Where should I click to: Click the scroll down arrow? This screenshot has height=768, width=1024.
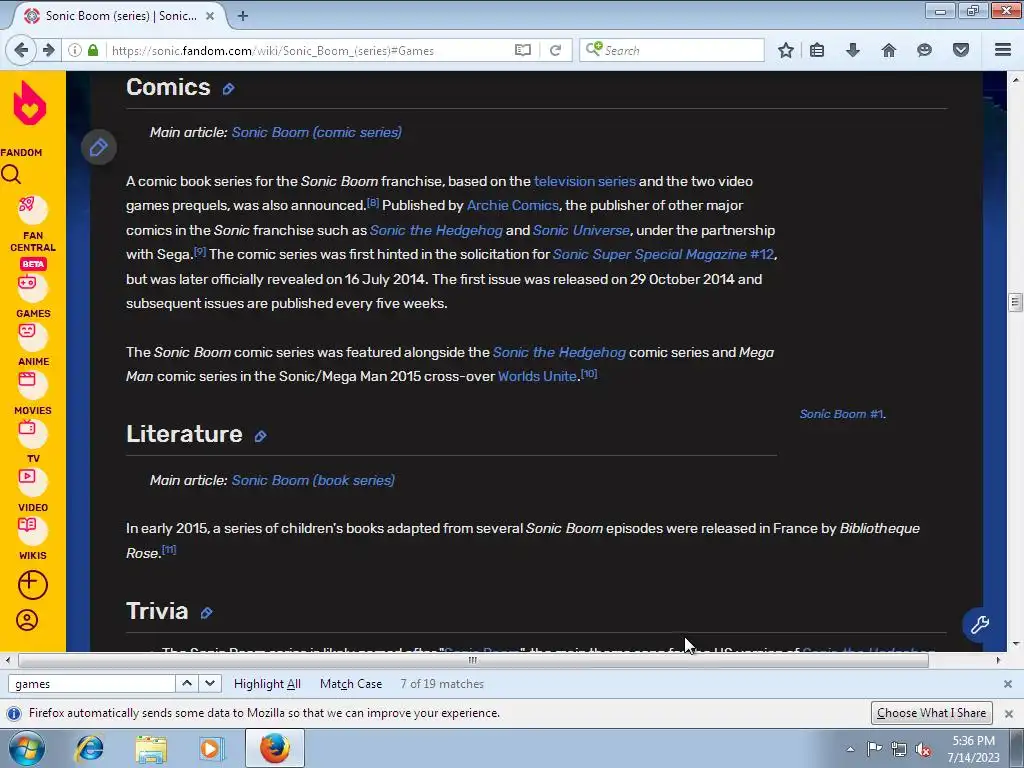pos(1016,644)
